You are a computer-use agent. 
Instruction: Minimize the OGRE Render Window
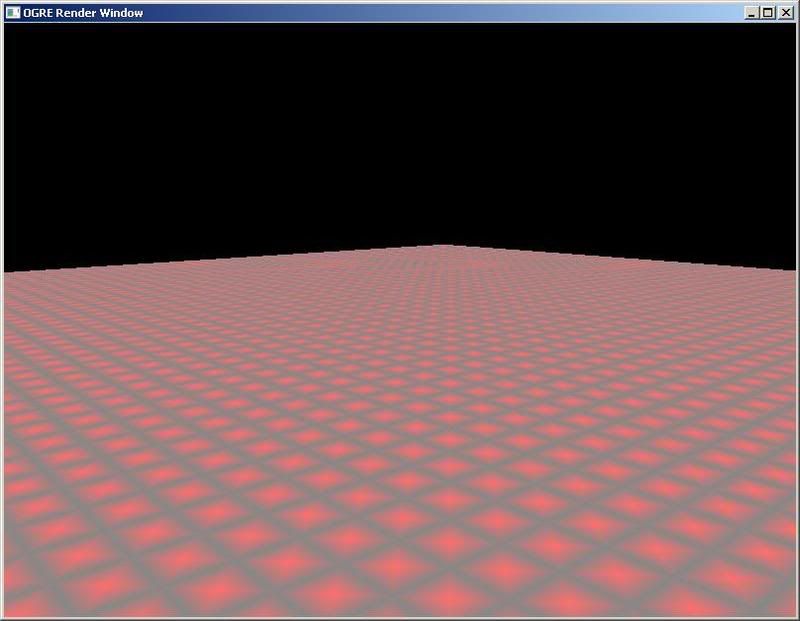(x=751, y=13)
